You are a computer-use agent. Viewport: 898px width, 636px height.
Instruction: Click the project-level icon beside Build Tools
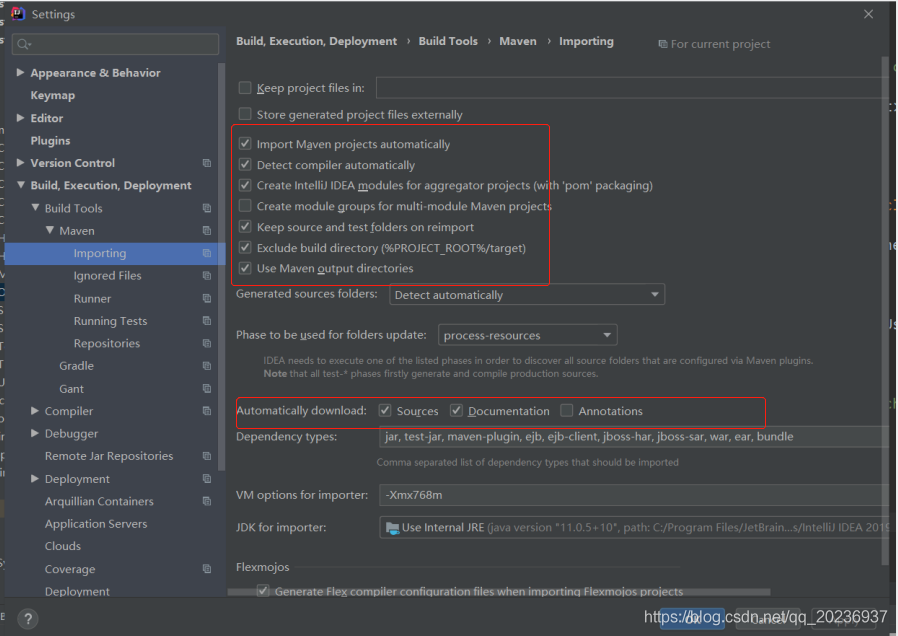pyautogui.click(x=207, y=208)
